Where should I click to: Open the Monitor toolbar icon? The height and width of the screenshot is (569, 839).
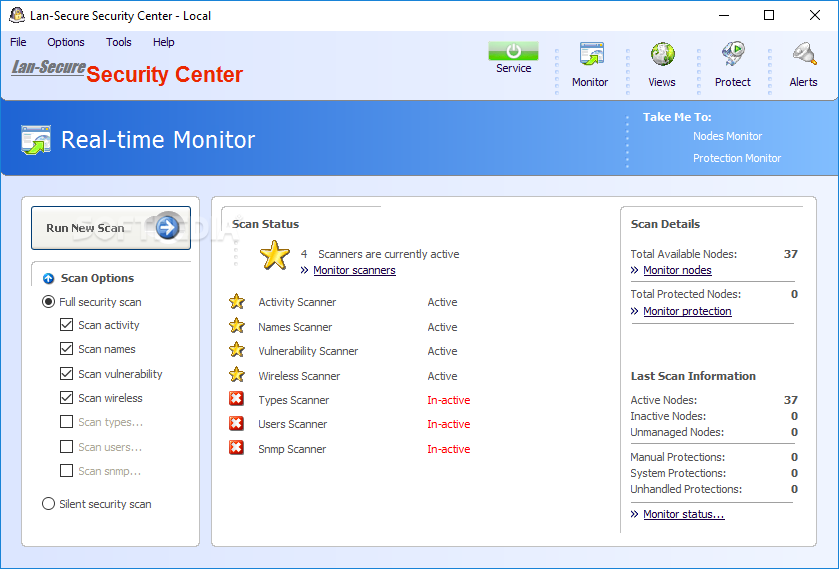[x=591, y=54]
